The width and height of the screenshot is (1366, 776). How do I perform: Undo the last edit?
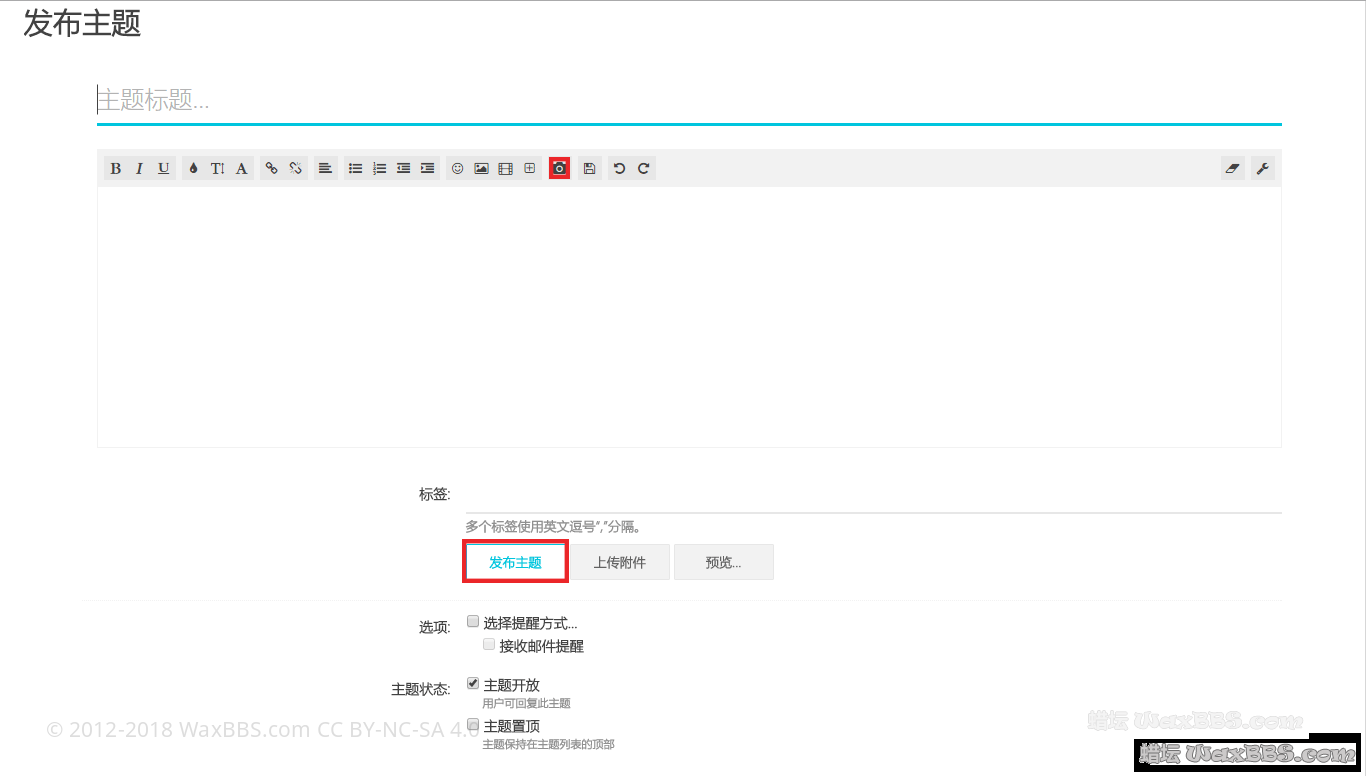pos(620,169)
